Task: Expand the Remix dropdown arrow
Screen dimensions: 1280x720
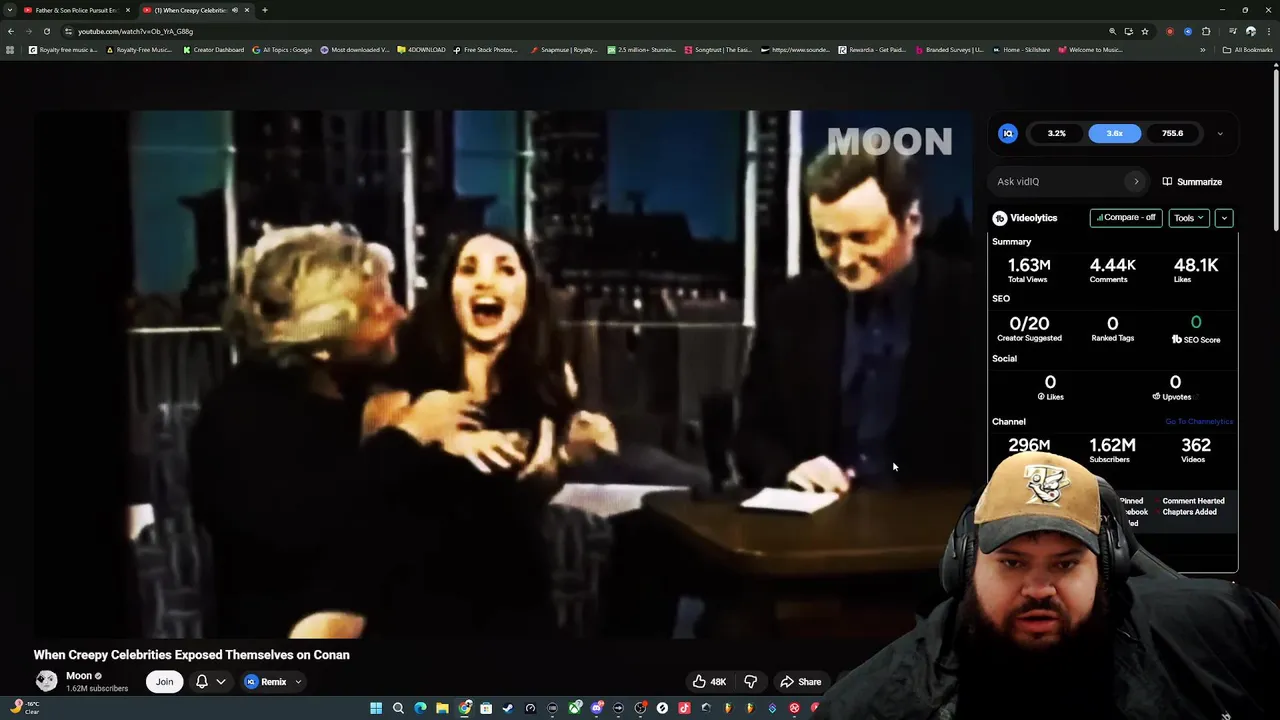Action: pos(298,682)
